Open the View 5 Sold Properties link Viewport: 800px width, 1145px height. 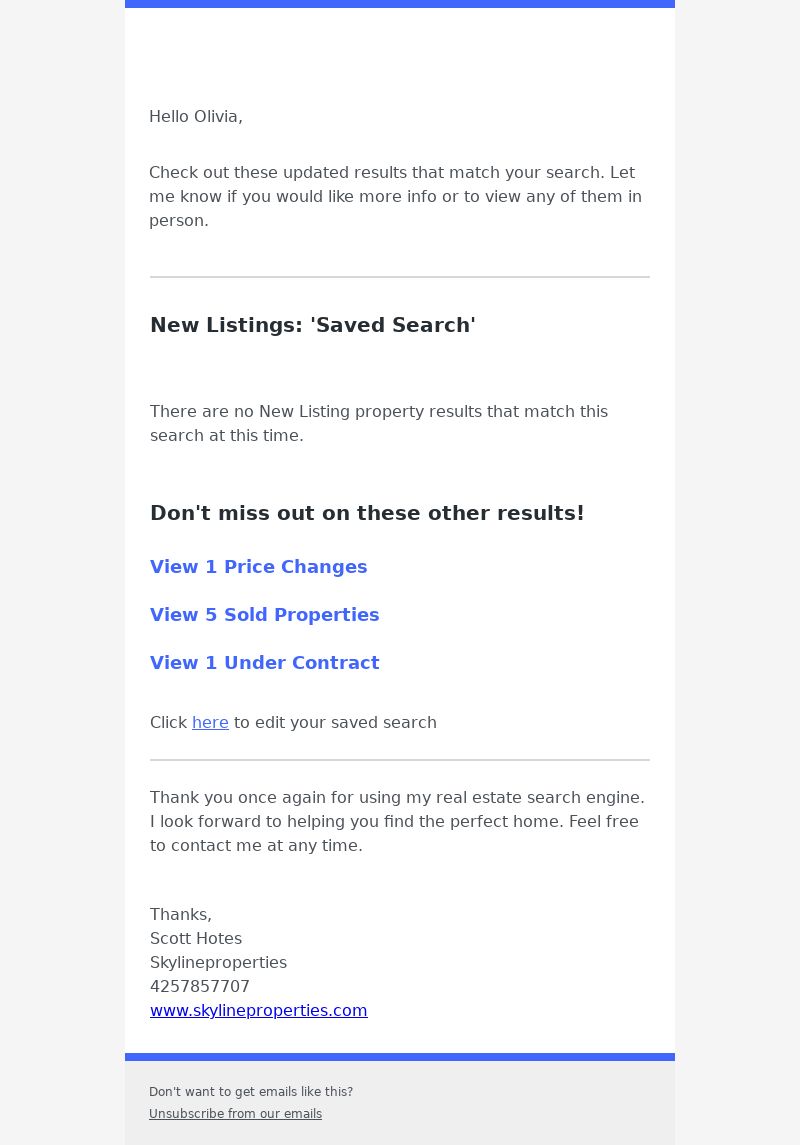[264, 615]
